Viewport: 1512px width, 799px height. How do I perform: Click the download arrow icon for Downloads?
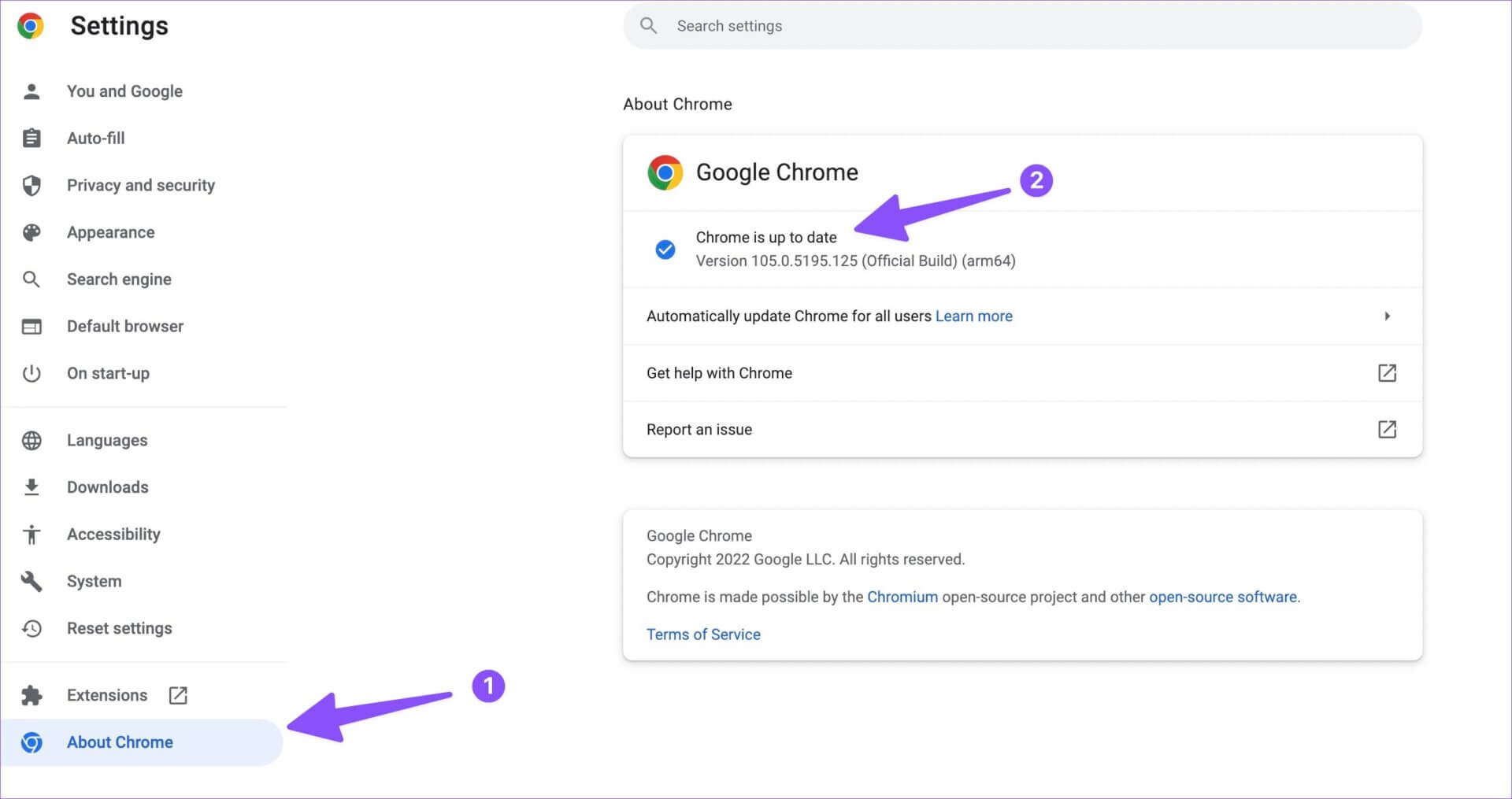[x=31, y=487]
